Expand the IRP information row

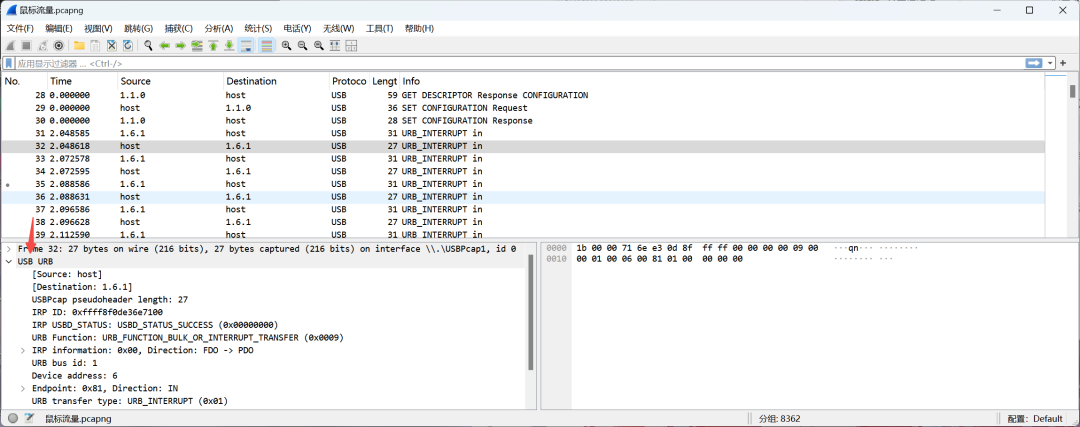coord(23,351)
